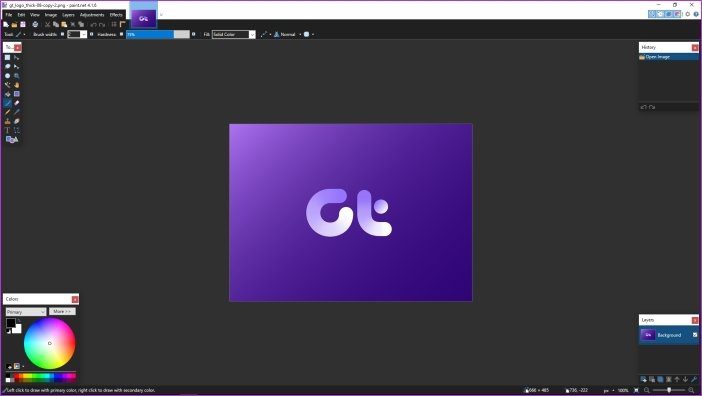Toggle the Colors window button

pos(677,14)
